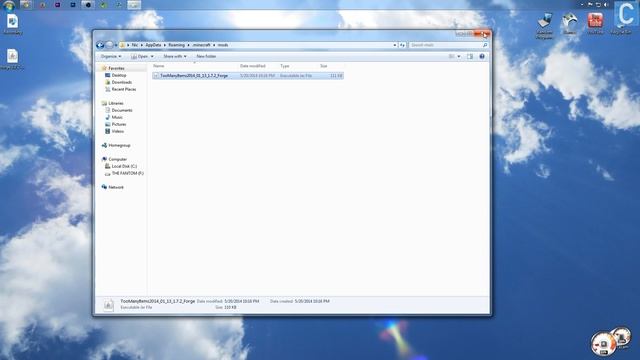Open Videos library
Viewport: 640px width, 360px height.
pos(118,131)
